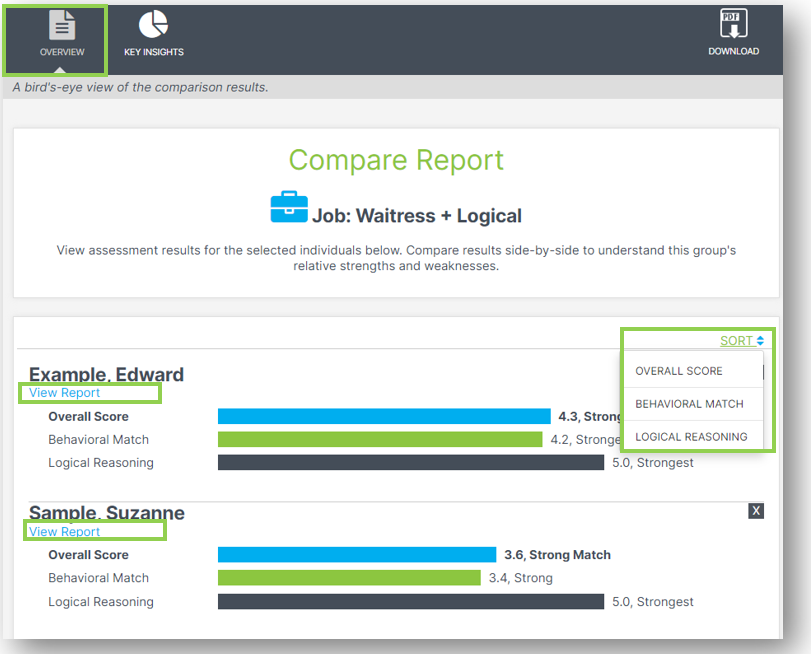
Task: Click the sort arrows icon beside SORT
Action: click(760, 340)
